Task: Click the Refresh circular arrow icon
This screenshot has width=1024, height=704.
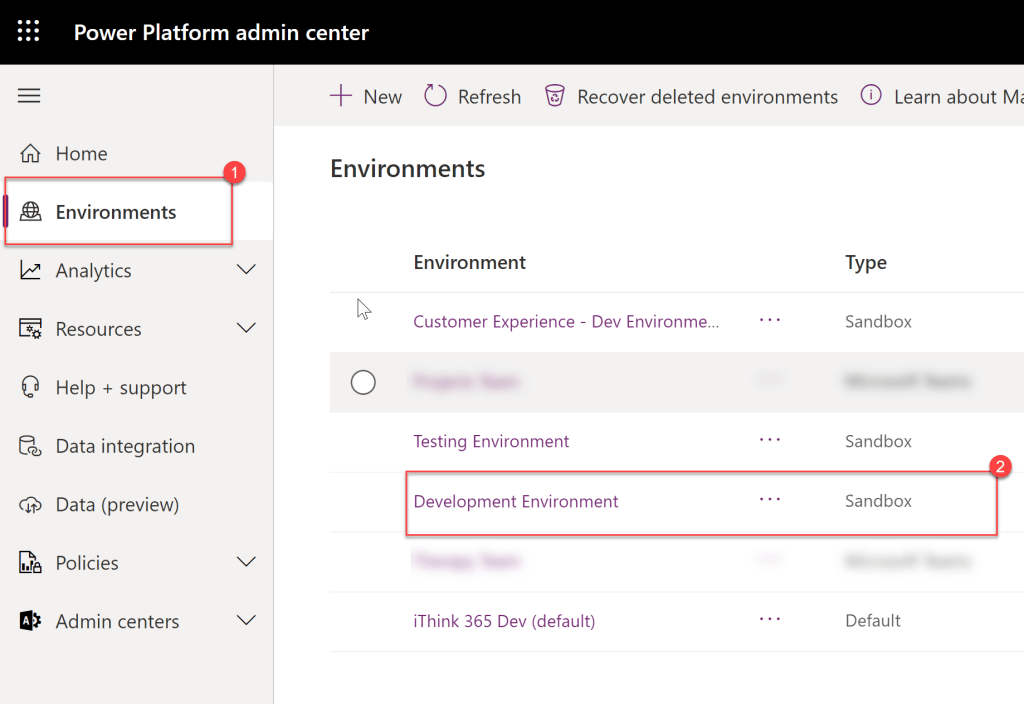Action: click(435, 96)
